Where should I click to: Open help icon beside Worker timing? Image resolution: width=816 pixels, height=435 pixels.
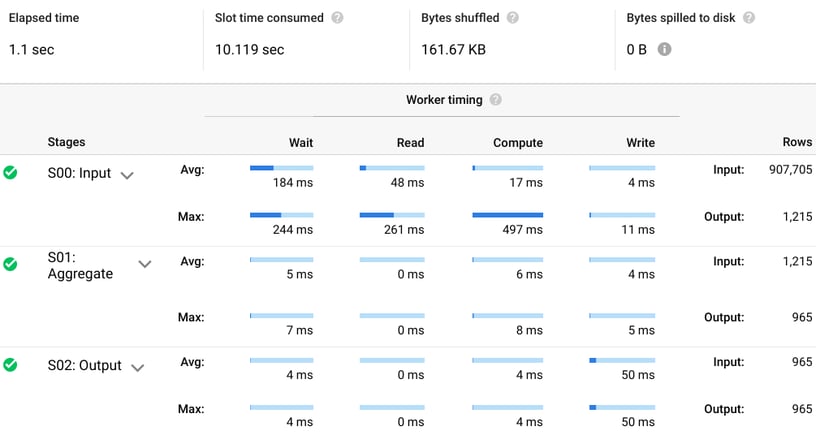pos(495,99)
